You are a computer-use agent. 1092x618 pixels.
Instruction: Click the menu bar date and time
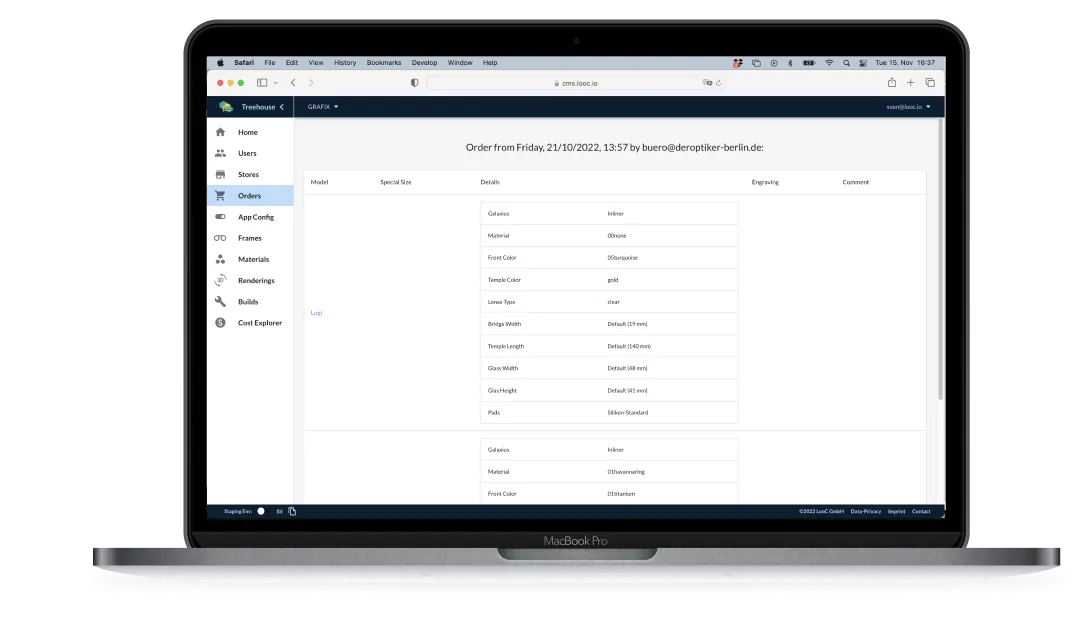[905, 63]
